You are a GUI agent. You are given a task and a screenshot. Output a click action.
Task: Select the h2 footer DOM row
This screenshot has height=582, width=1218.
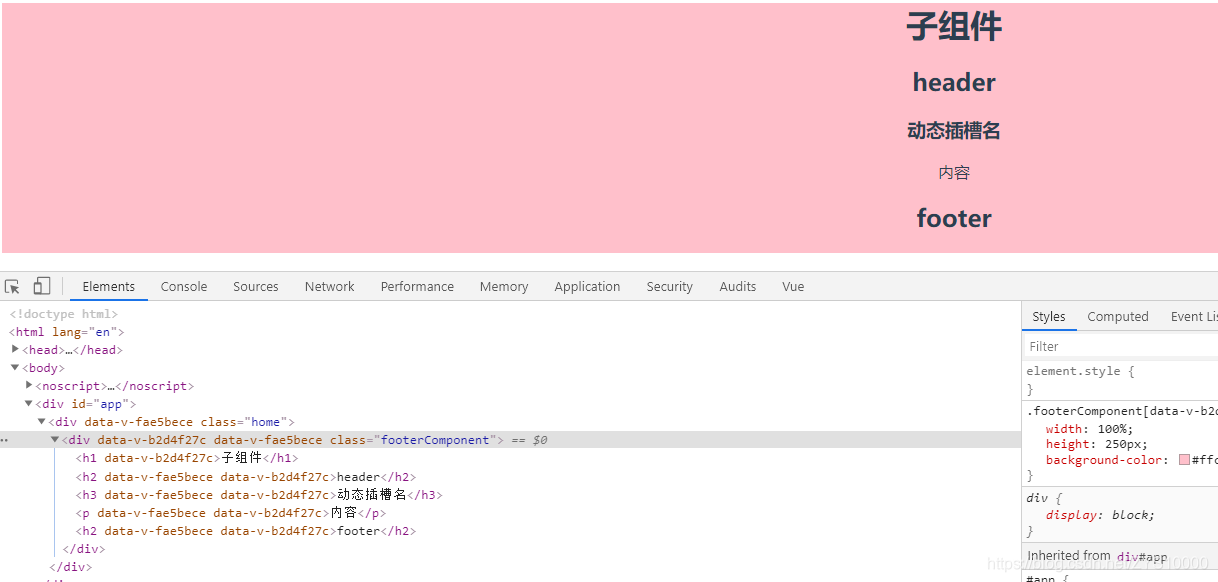(245, 531)
